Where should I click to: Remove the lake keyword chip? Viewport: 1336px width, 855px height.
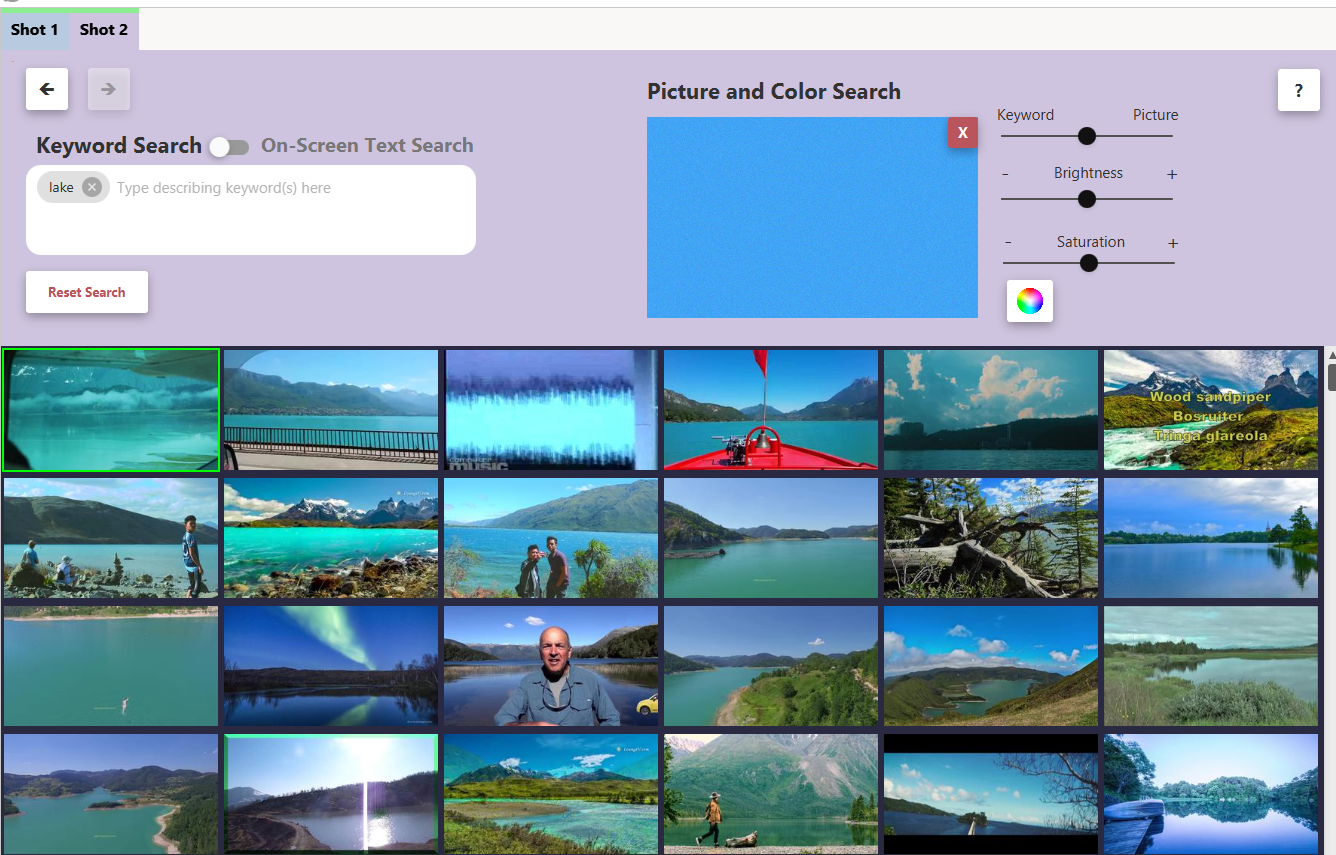[92, 187]
